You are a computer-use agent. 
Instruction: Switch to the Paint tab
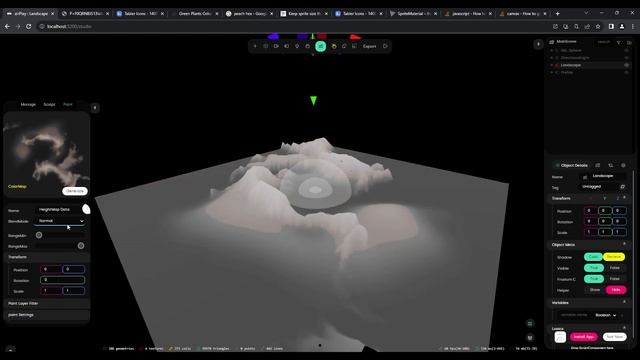click(68, 104)
